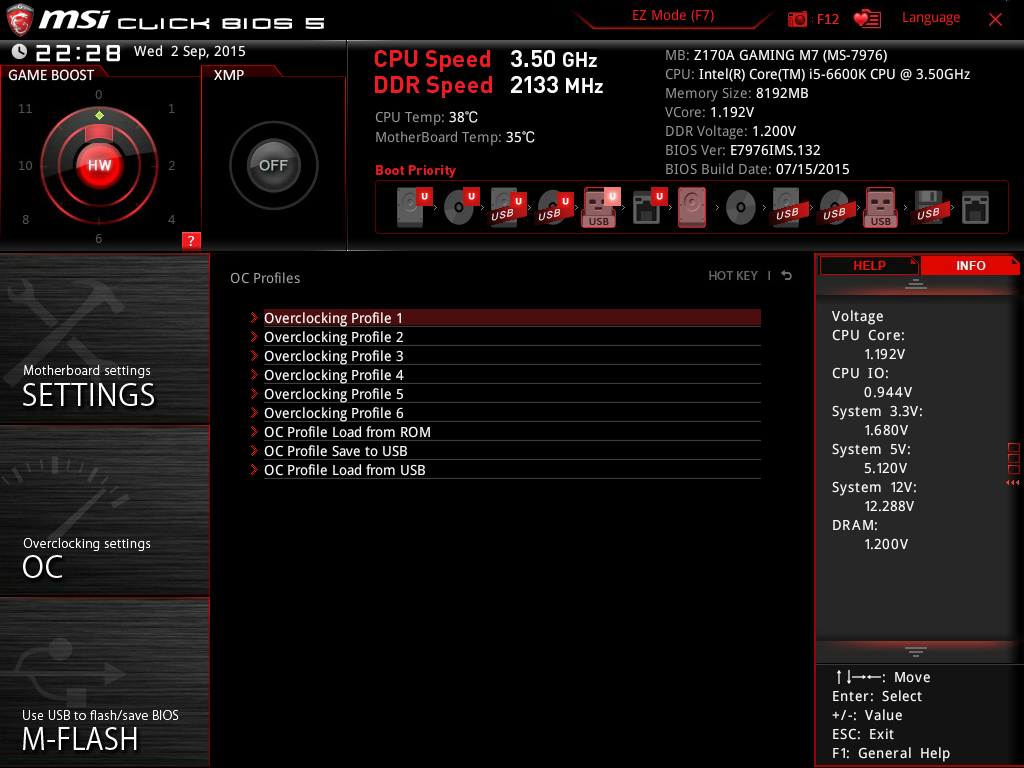The width and height of the screenshot is (1024, 768).
Task: Select the highlighted legacy hard disk boot icon
Action: coord(692,207)
